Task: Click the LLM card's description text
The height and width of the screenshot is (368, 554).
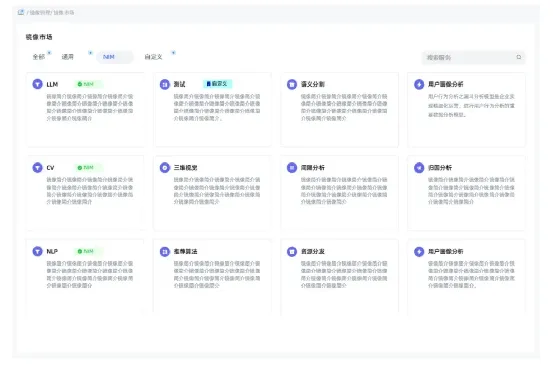Action: tap(90, 107)
